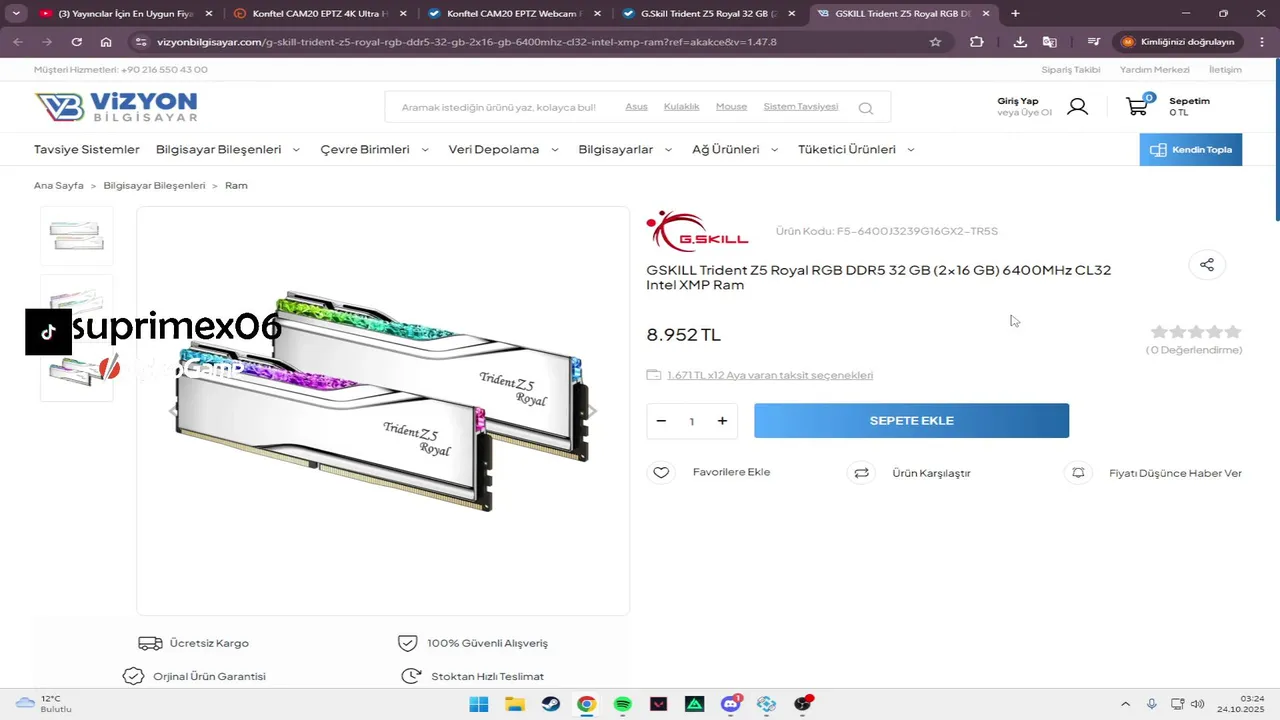This screenshot has height=720, width=1280.
Task: Click the share product icon
Action: tap(1207, 265)
